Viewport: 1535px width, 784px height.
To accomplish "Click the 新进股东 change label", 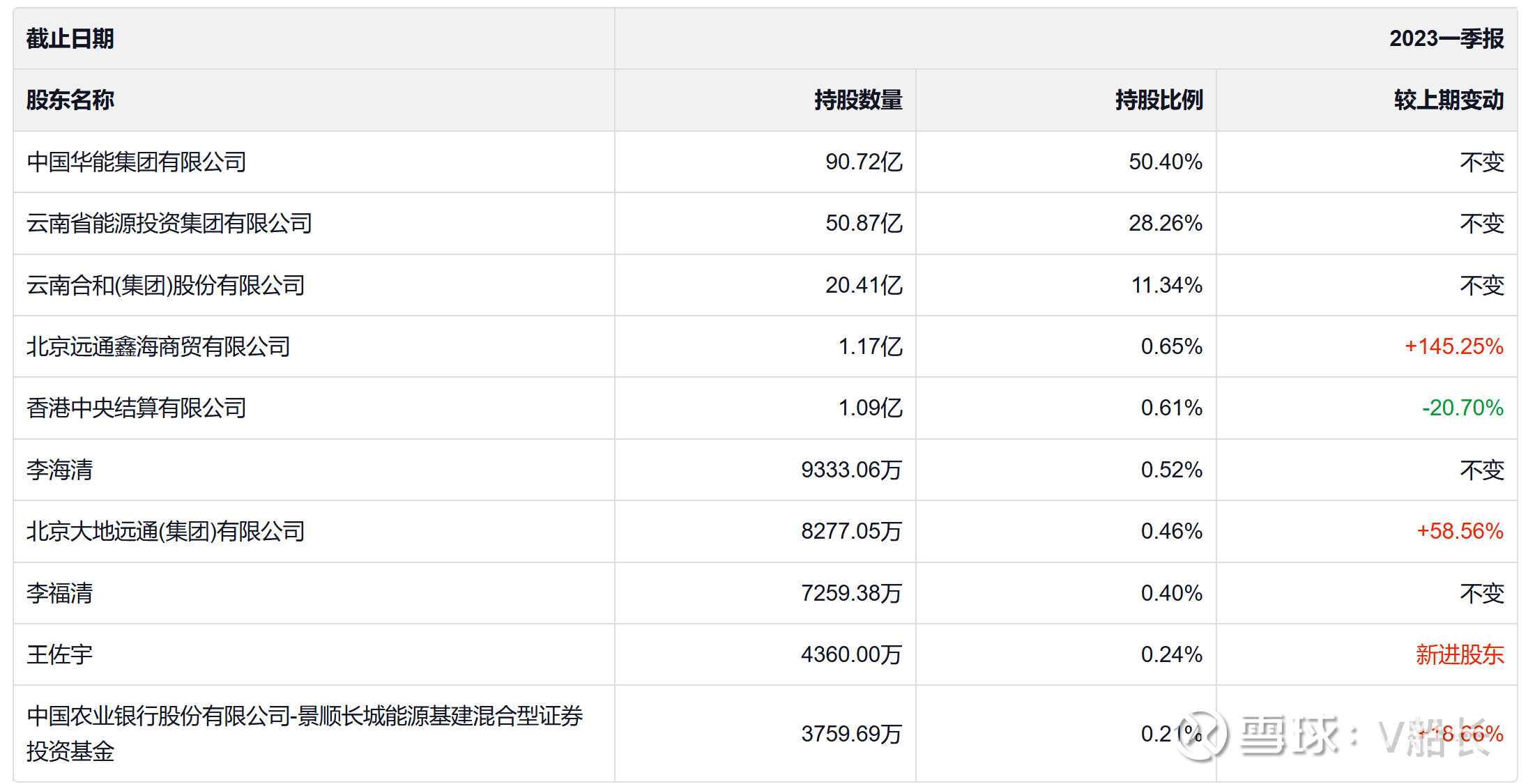I will tap(1460, 654).
